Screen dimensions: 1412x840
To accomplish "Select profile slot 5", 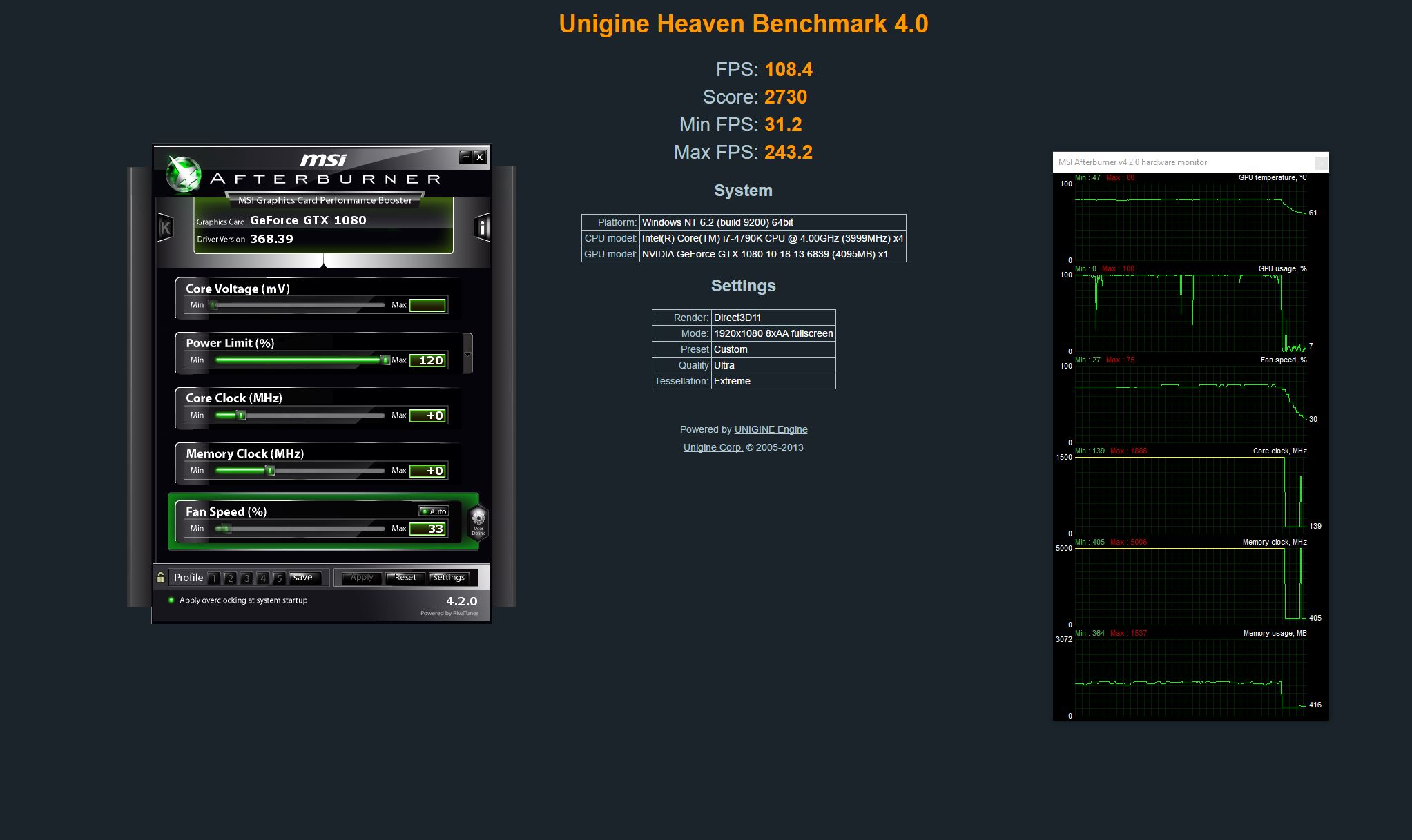I will 280,578.
